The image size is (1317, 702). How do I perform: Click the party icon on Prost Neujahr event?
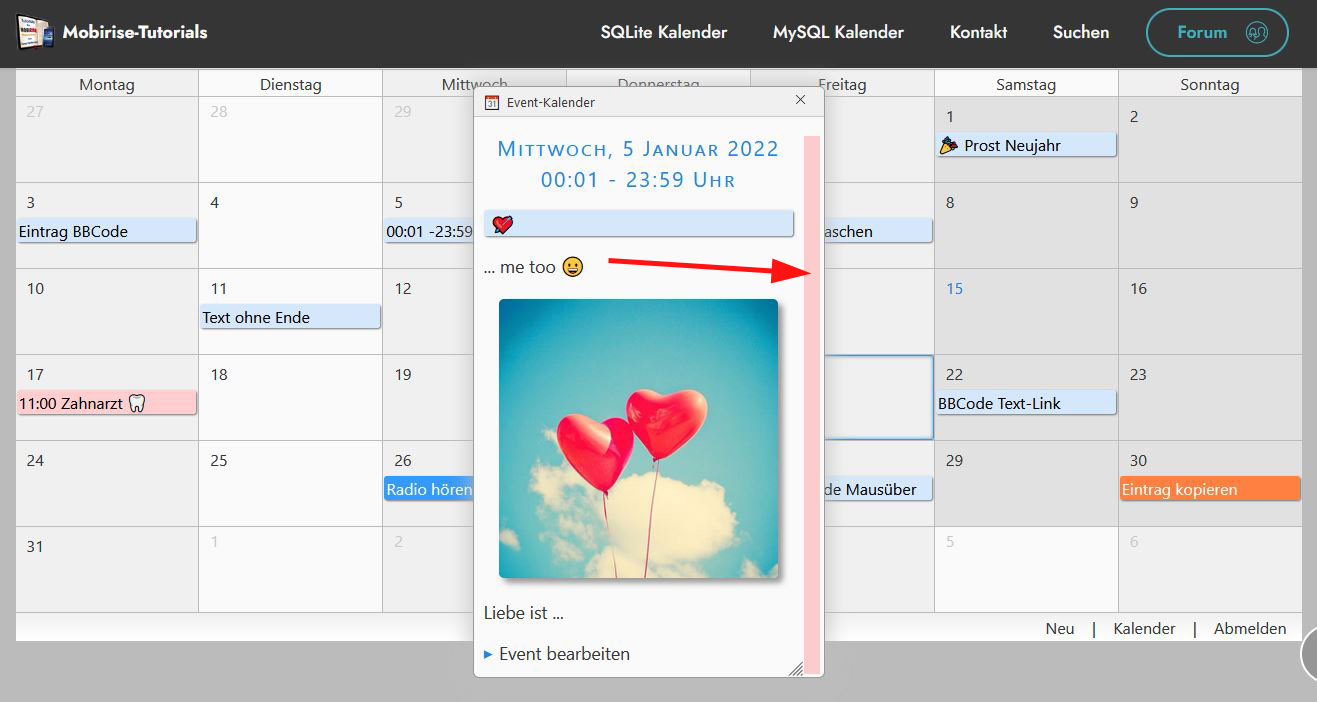pyautogui.click(x=949, y=146)
